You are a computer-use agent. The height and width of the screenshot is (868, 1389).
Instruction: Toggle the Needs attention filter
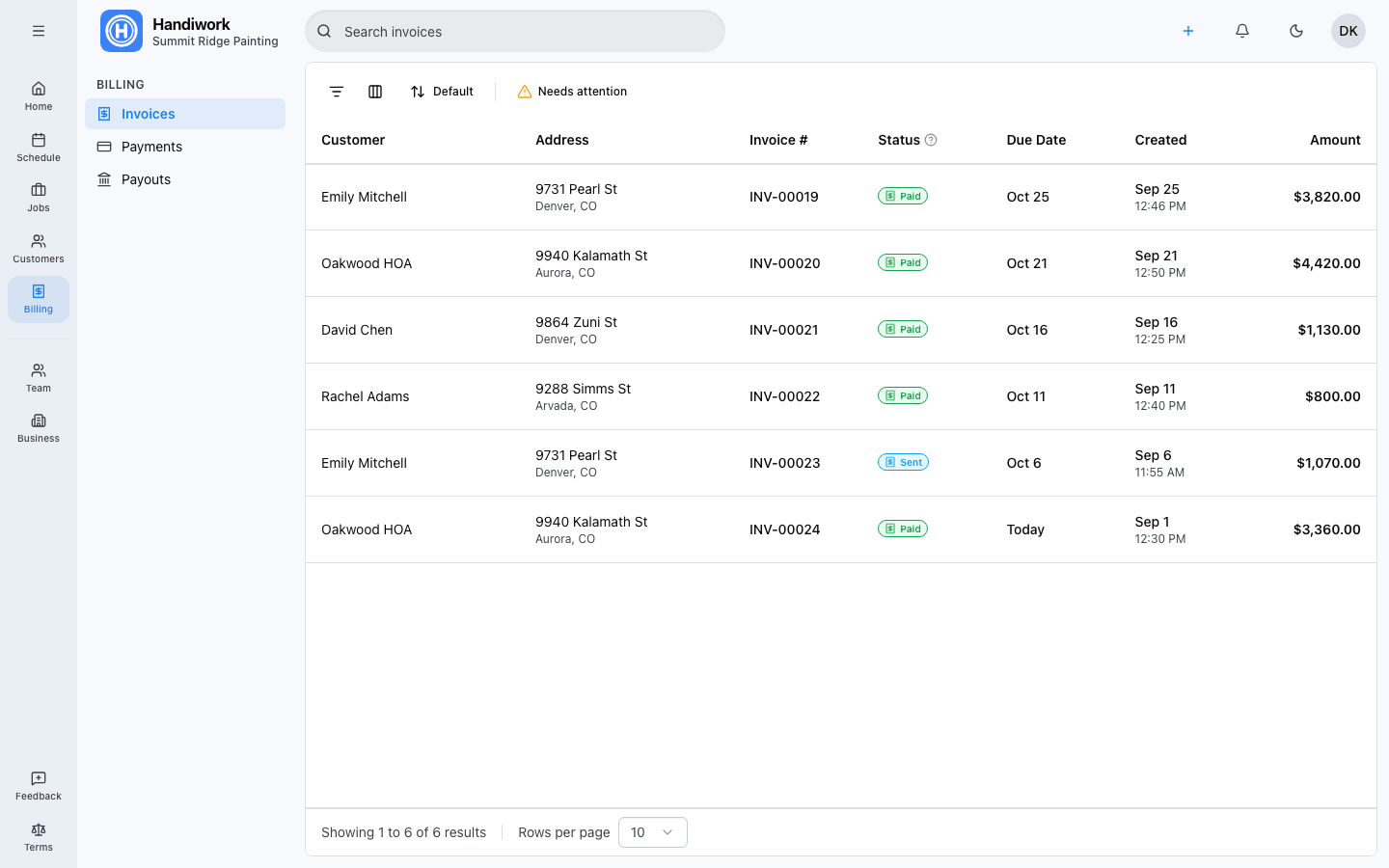572,92
